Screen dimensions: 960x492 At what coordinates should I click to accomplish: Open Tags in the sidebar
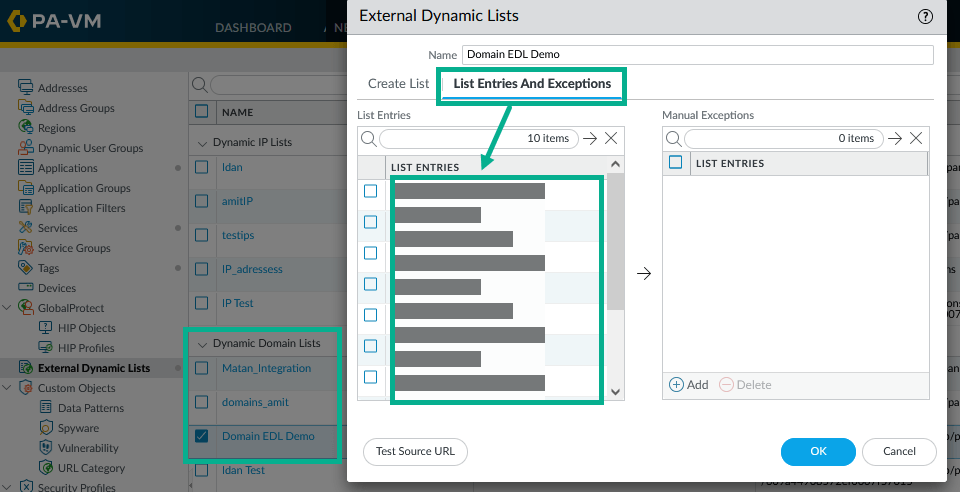tap(49, 268)
